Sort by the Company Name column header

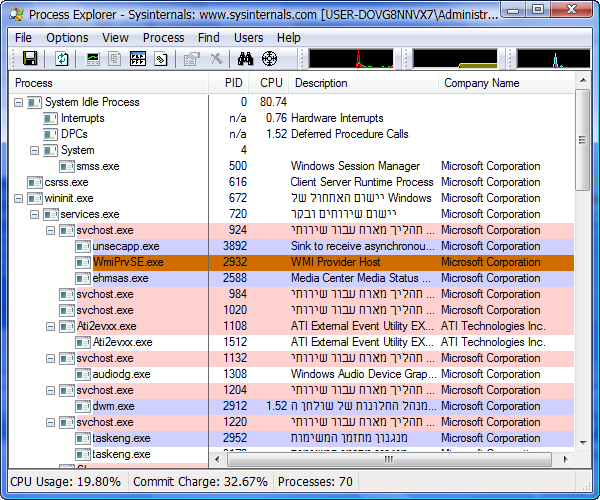[506, 83]
